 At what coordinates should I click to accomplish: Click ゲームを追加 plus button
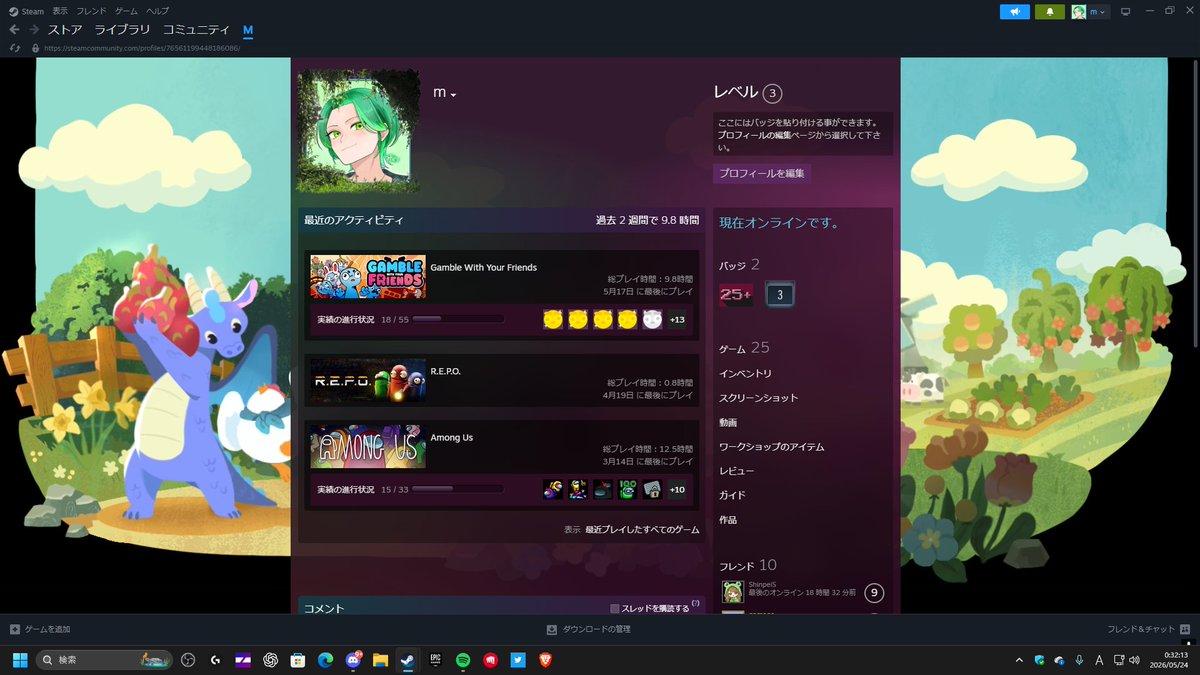click(15, 629)
